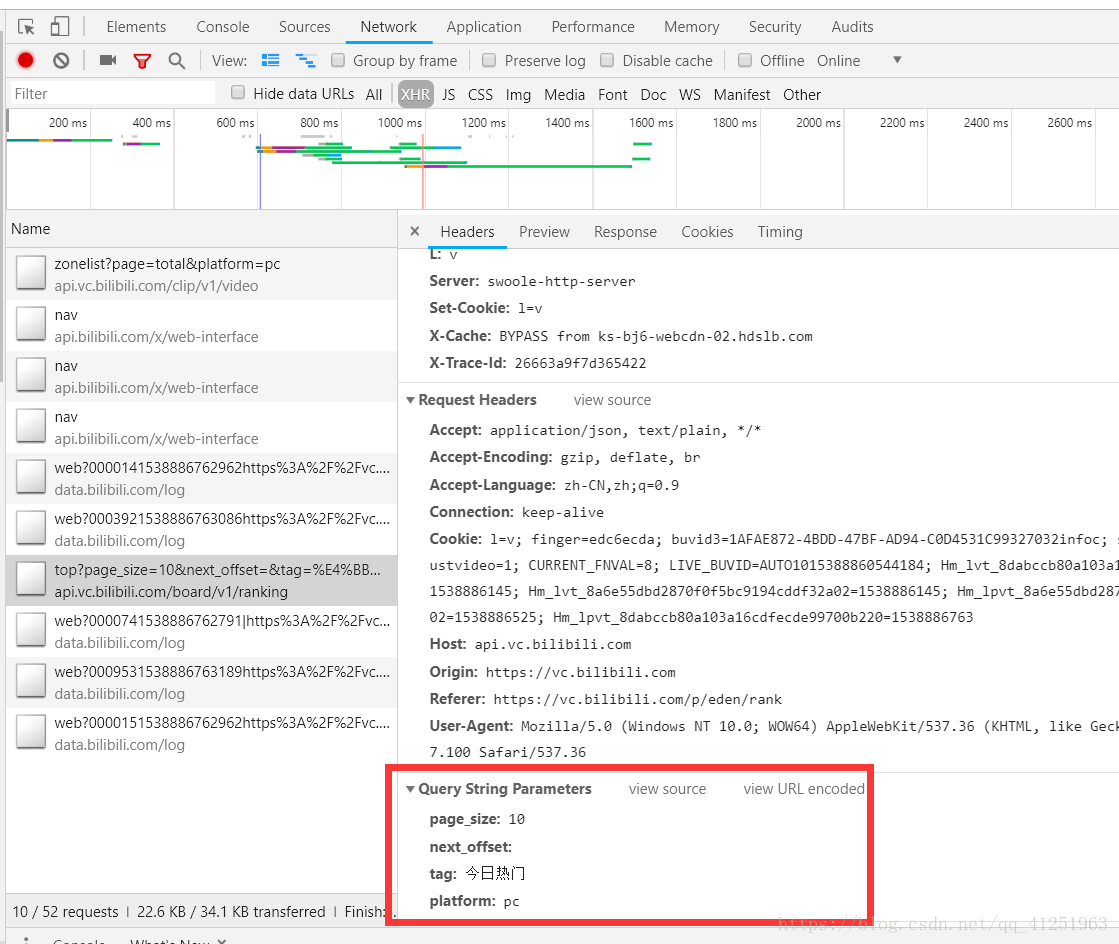Open the Console panel
The width and height of the screenshot is (1119, 944).
223,27
